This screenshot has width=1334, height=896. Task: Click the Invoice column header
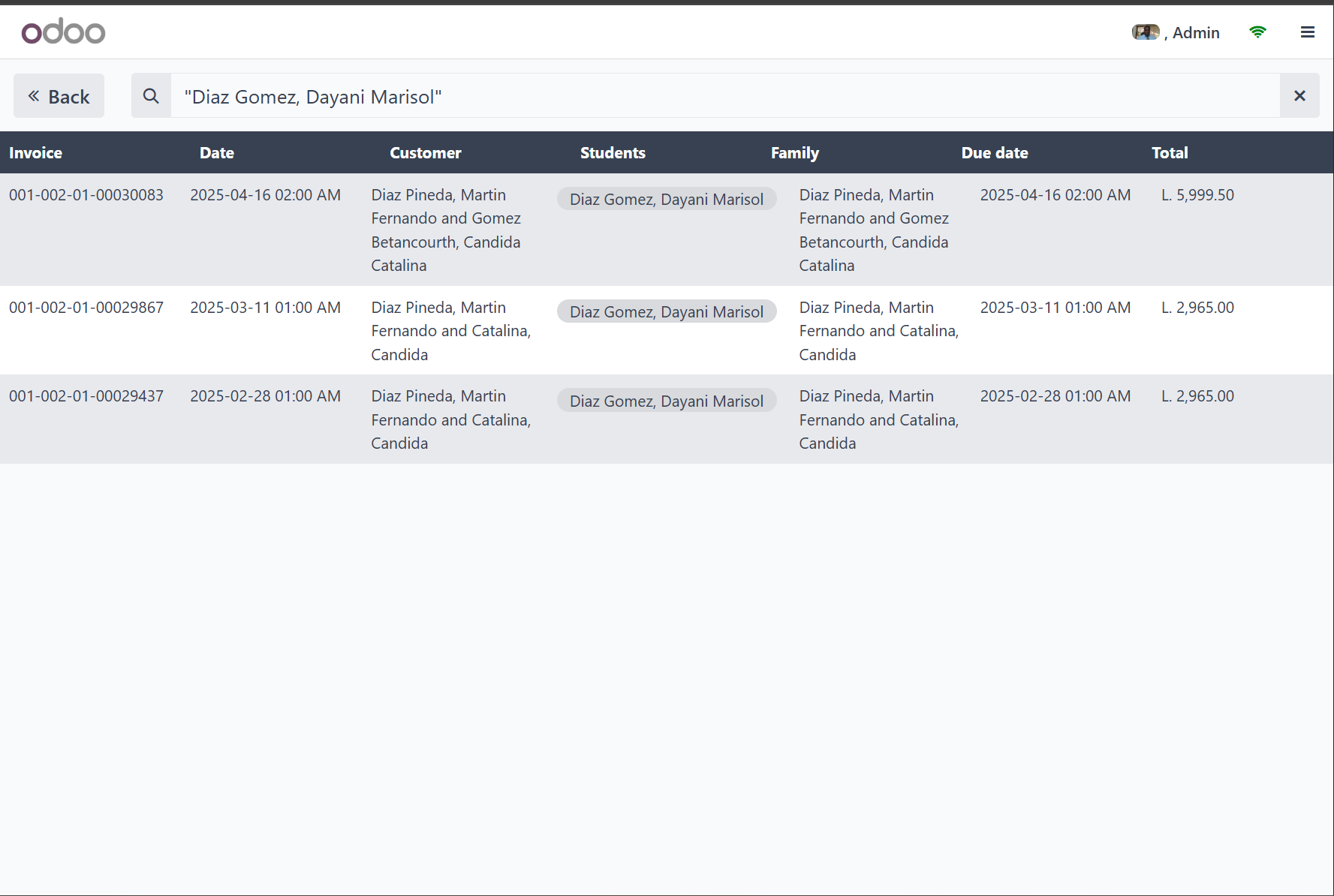(36, 153)
